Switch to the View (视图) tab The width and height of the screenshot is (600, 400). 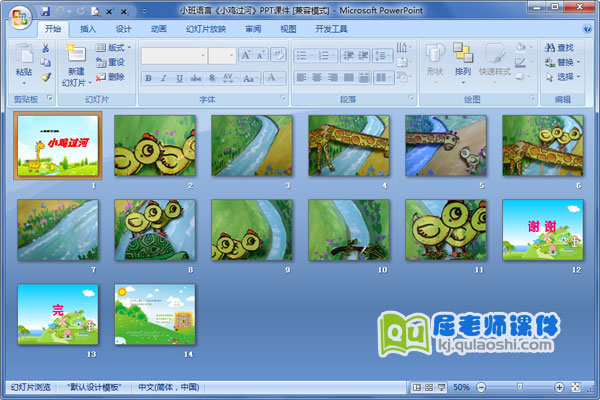tap(288, 29)
